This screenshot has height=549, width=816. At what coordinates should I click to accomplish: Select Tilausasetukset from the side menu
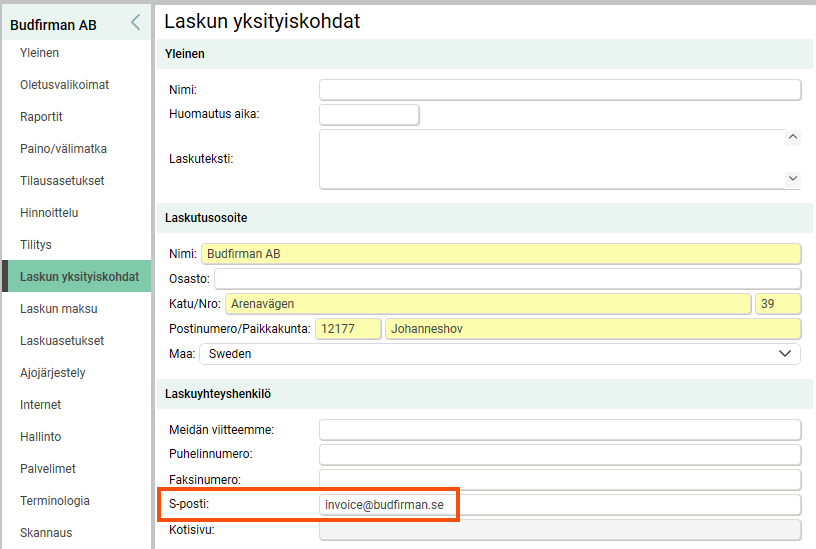tap(62, 181)
